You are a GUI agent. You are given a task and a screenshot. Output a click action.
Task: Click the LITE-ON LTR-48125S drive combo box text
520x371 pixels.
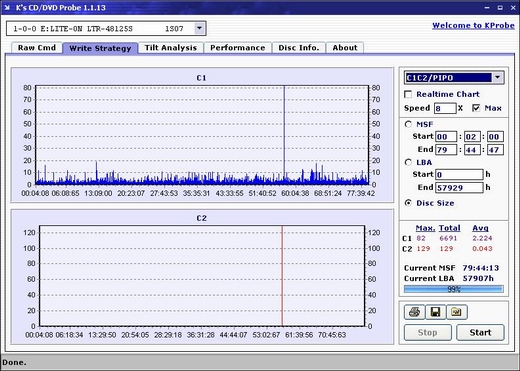pos(100,29)
